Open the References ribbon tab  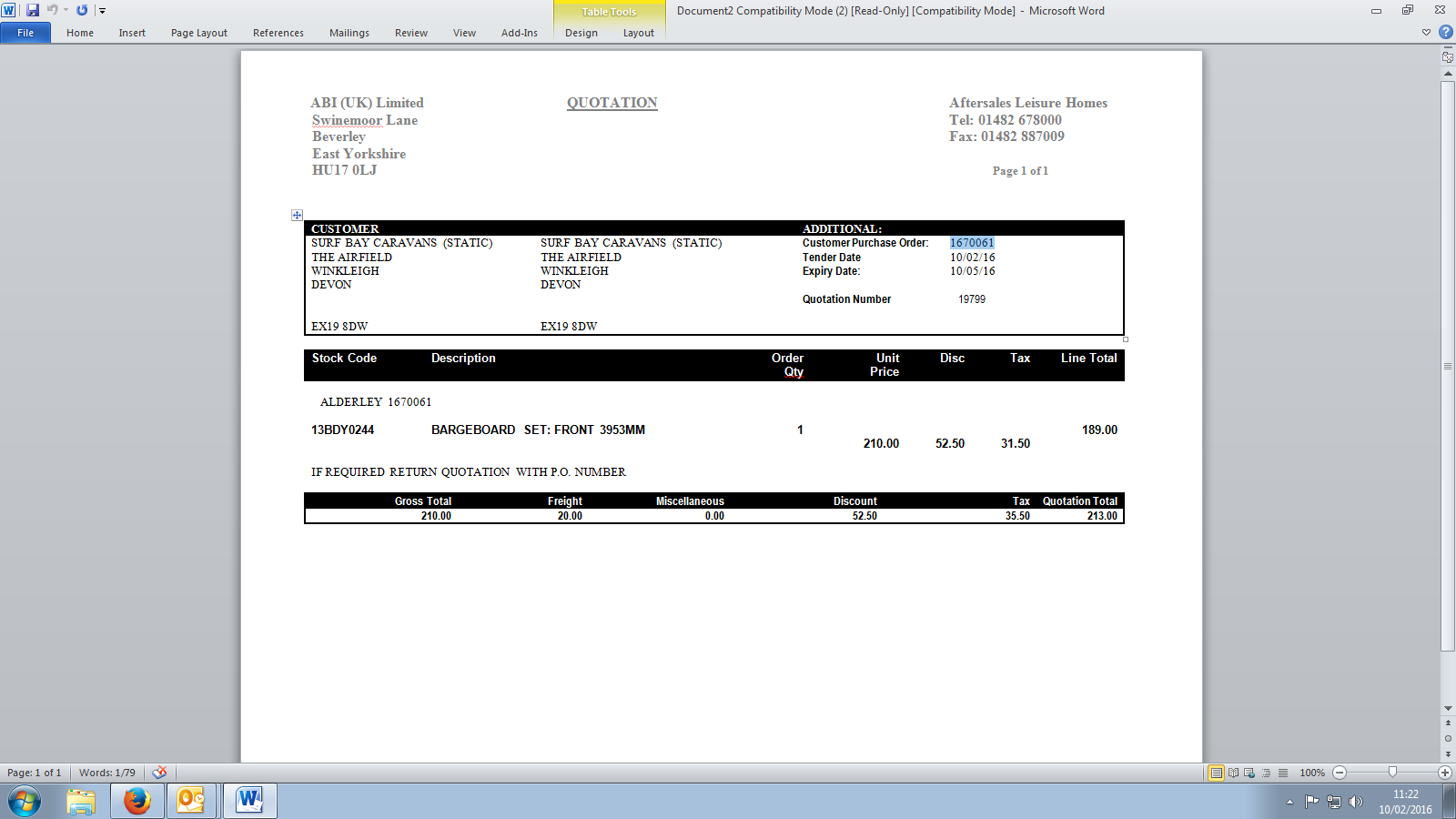tap(278, 33)
